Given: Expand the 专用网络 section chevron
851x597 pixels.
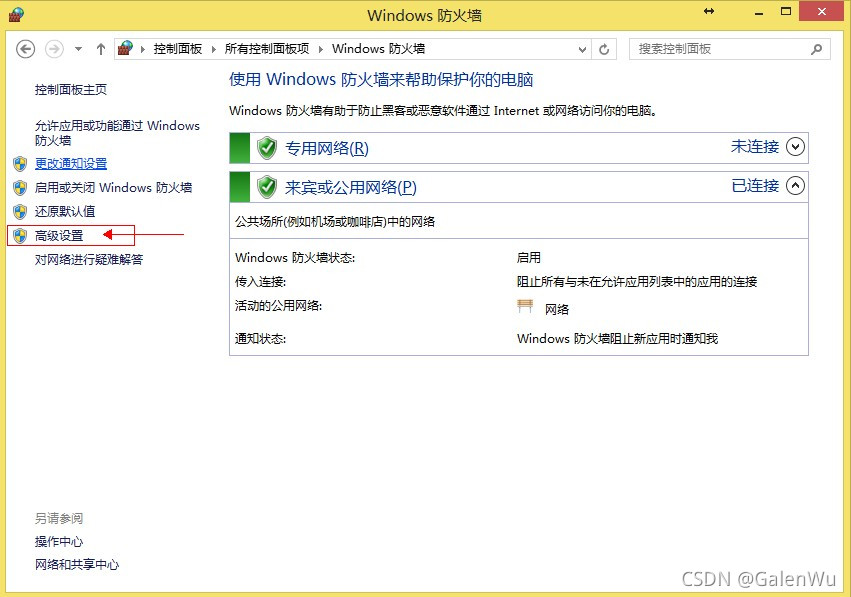Looking at the screenshot, I should click(x=795, y=147).
